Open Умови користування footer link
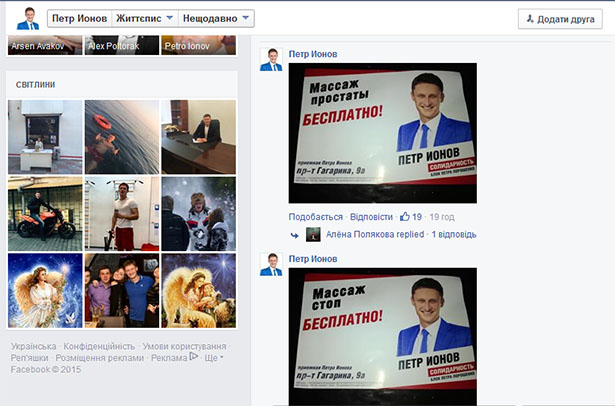615x406 pixels. click(184, 346)
